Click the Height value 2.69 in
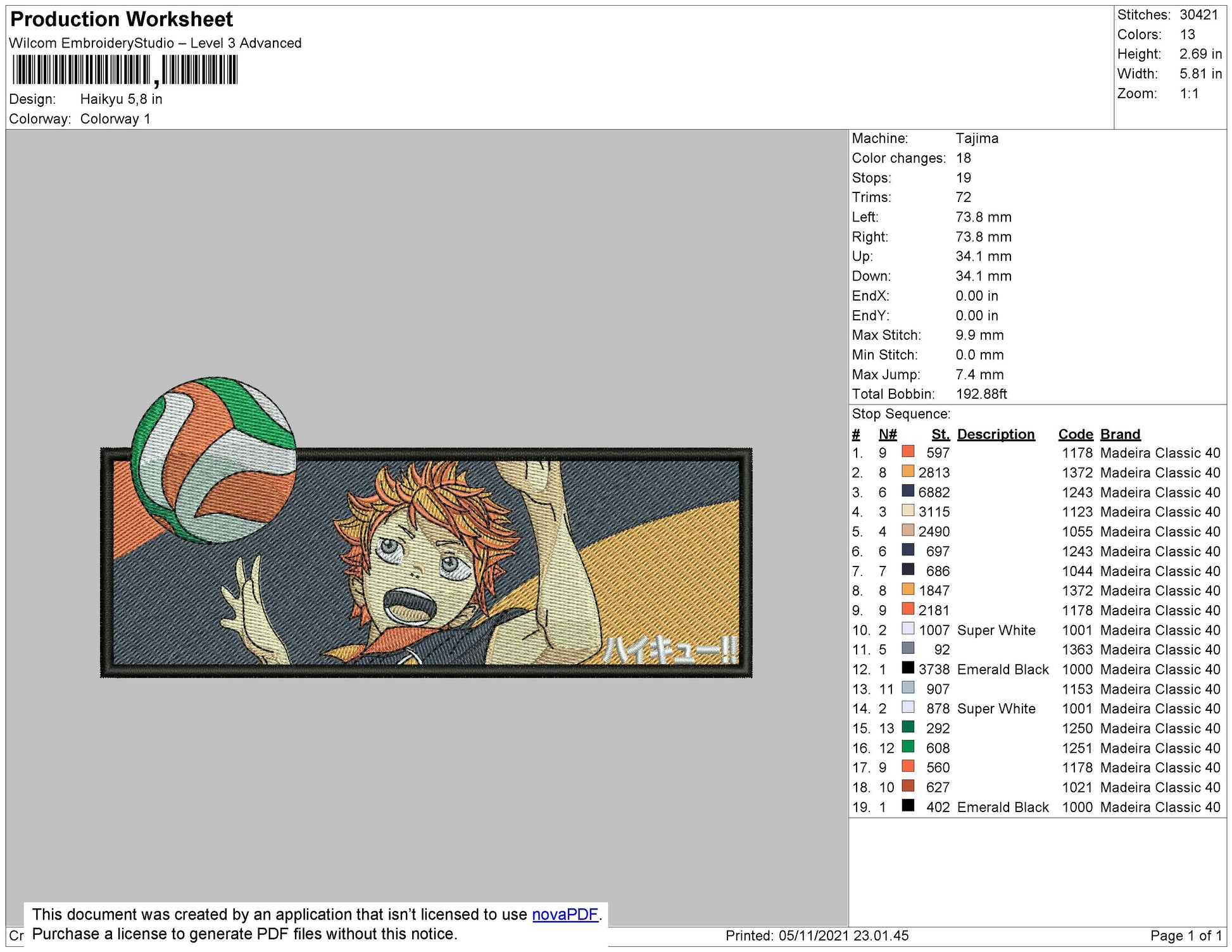The width and height of the screenshot is (1232, 952). tap(1200, 54)
